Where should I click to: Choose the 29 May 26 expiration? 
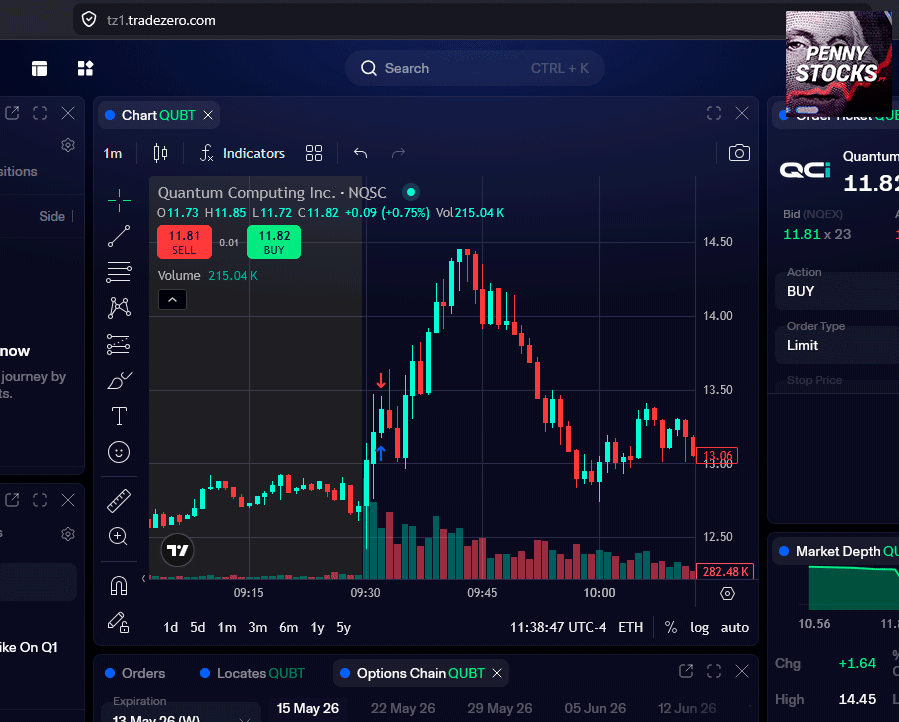click(499, 708)
